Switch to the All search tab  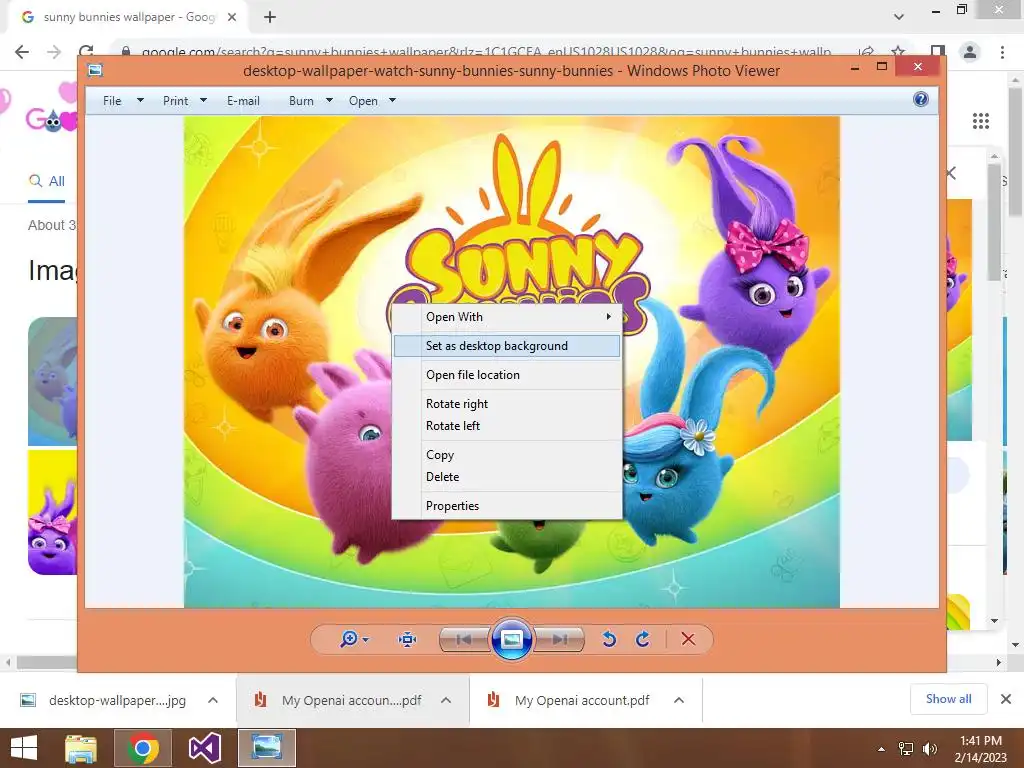pos(46,181)
